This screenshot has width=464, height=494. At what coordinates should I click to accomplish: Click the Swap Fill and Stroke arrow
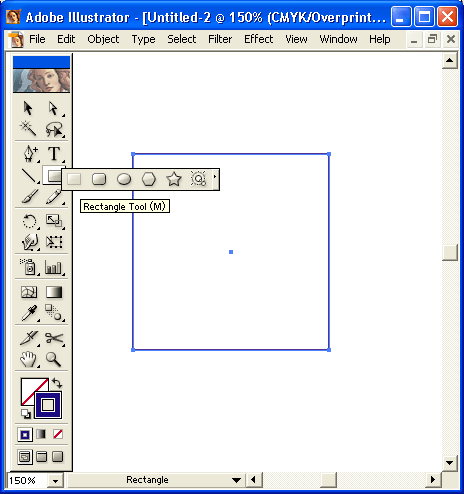click(57, 383)
